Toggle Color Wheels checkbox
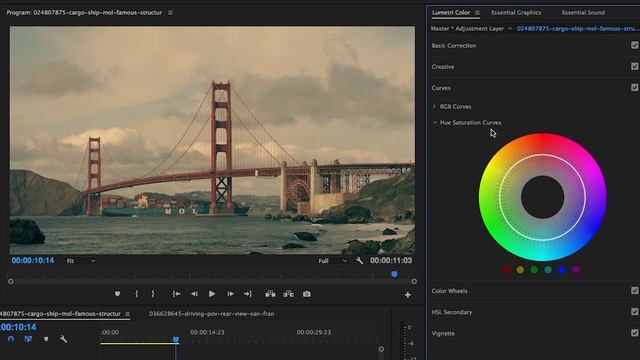Image resolution: width=640 pixels, height=360 pixels. point(635,291)
